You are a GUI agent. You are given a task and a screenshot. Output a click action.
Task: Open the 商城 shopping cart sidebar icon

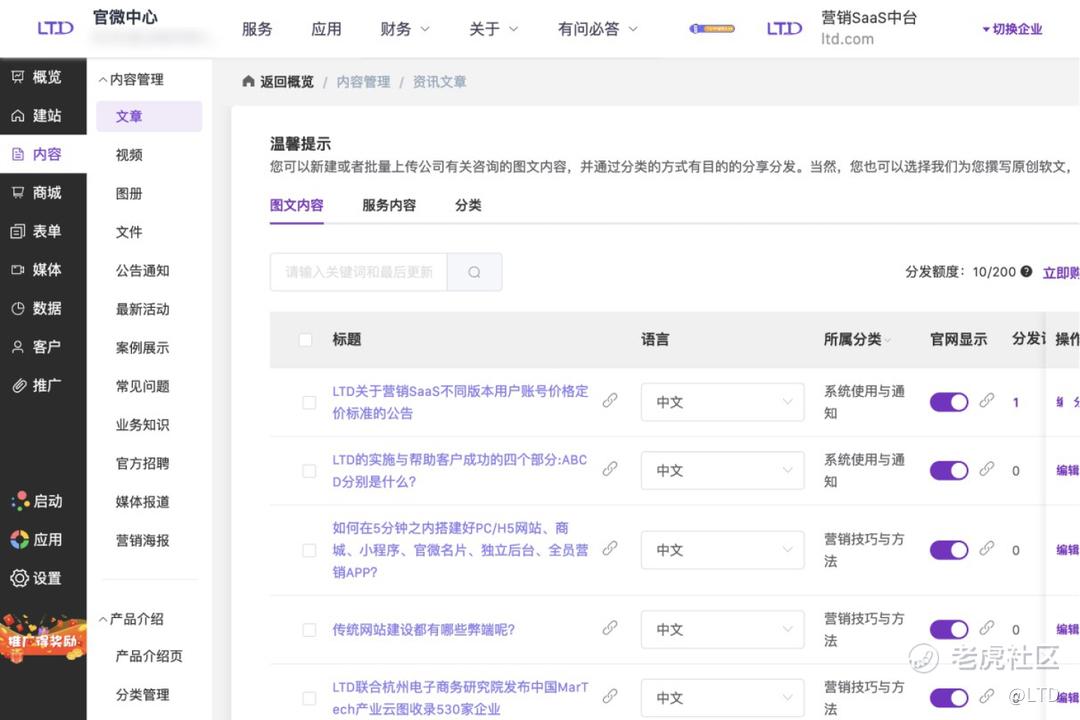[18, 192]
